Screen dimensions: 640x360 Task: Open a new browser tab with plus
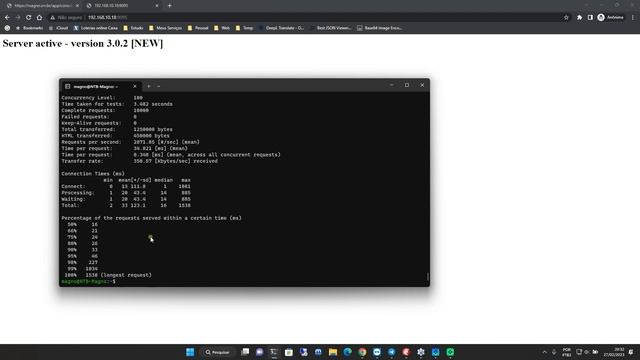[169, 6]
